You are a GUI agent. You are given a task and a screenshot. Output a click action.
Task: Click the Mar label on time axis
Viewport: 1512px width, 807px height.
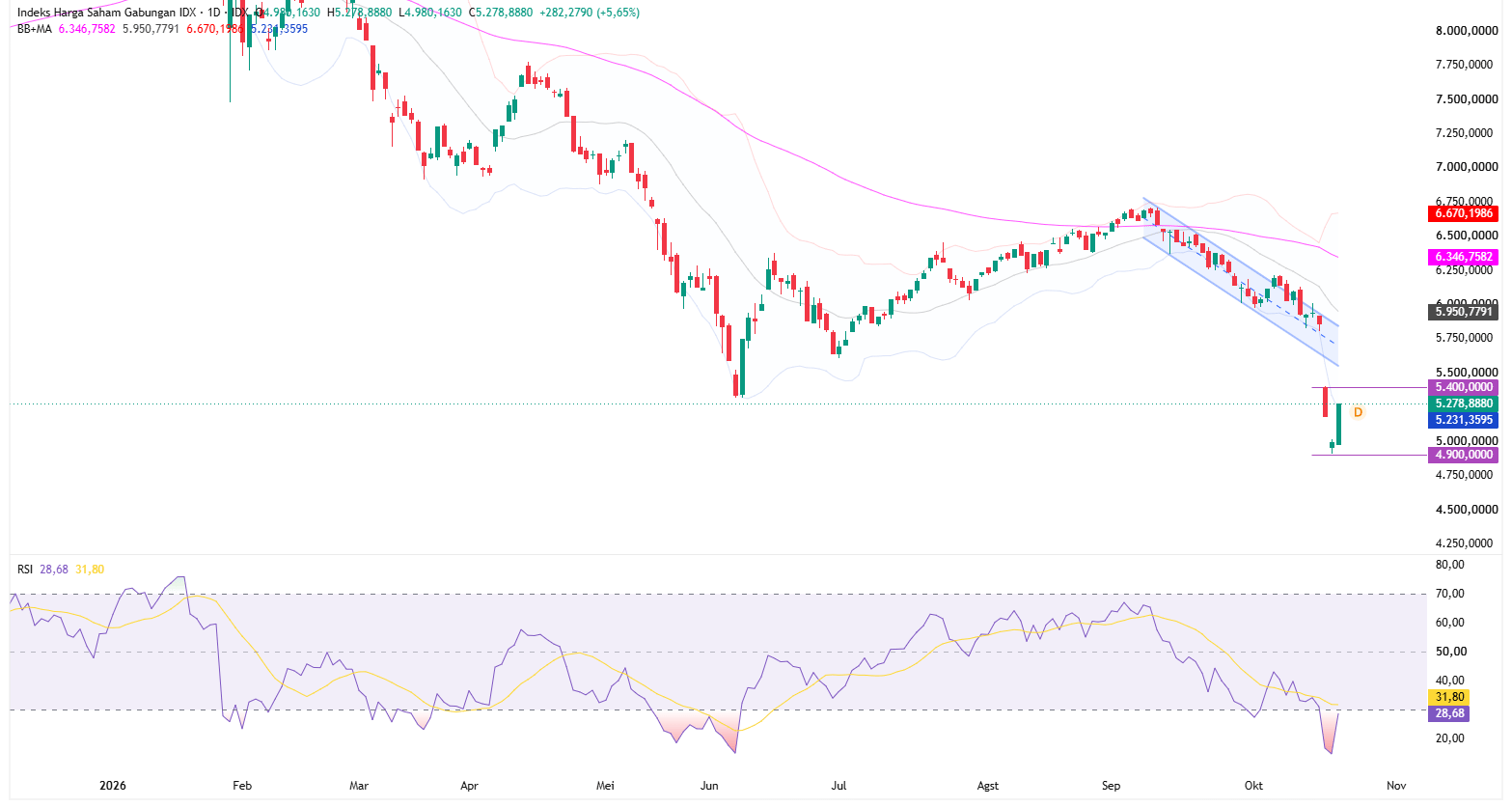359,786
